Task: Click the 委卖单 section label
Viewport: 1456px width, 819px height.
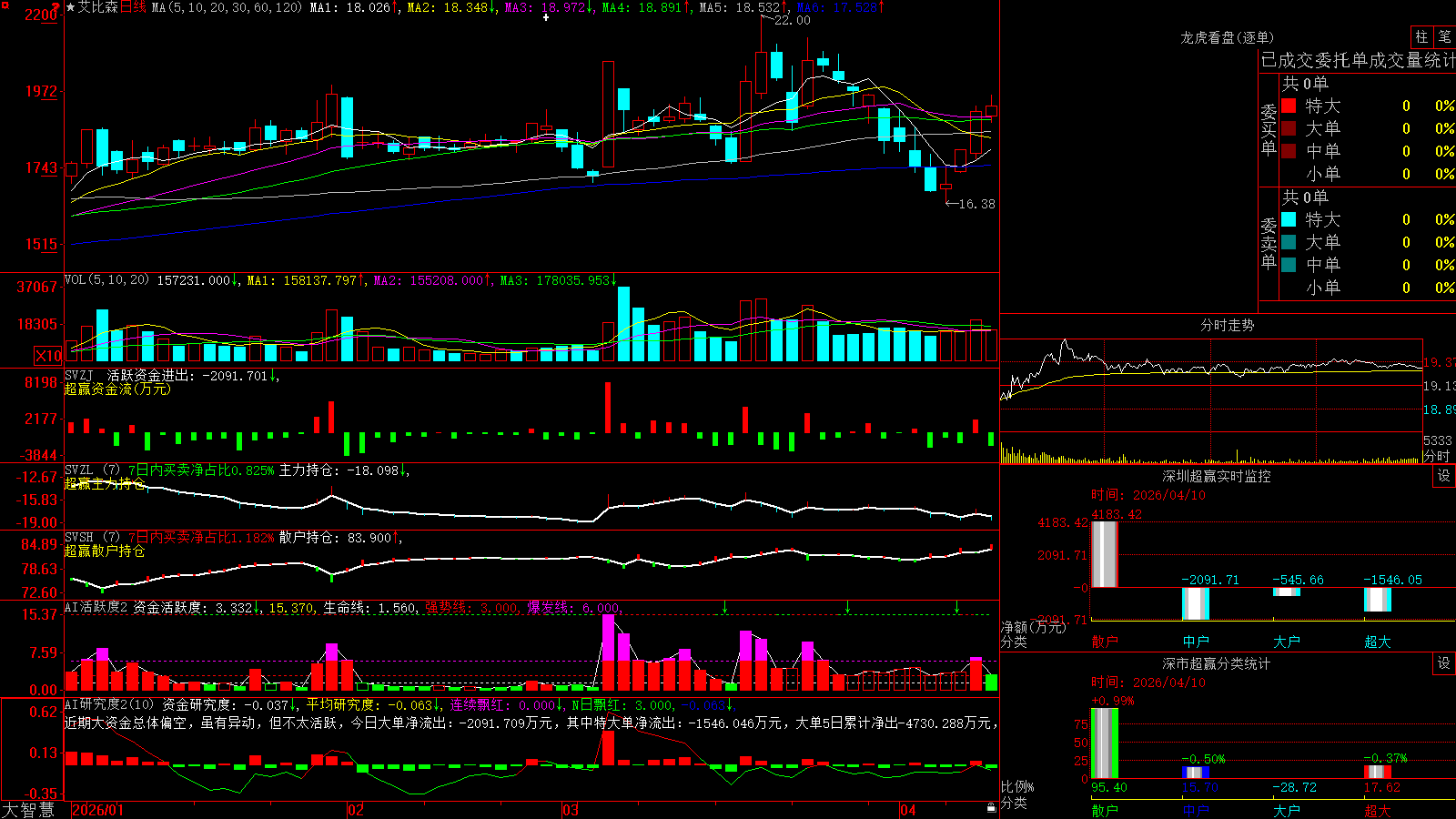Action: pos(1269,243)
